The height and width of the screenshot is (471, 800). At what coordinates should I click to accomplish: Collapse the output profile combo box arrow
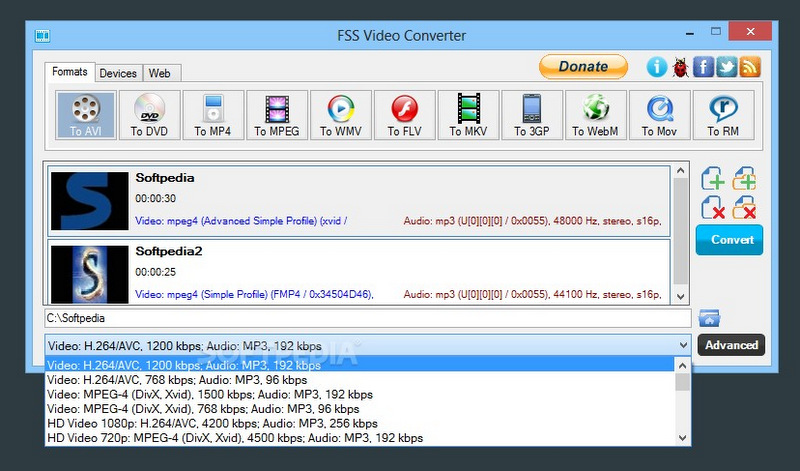(683, 345)
